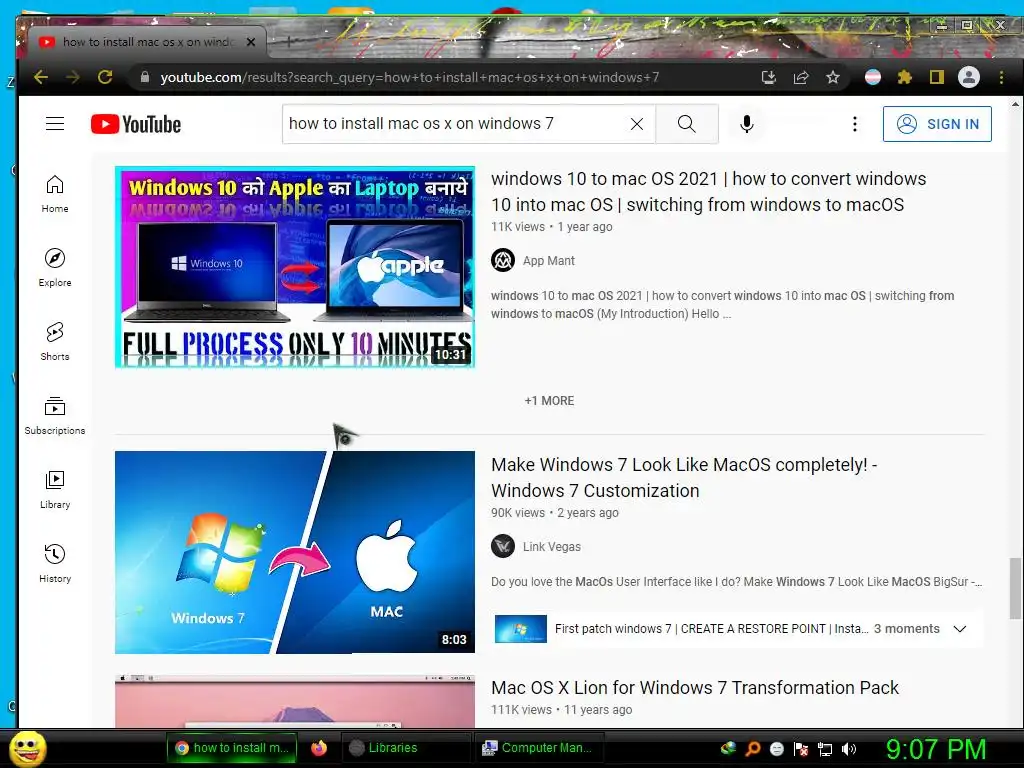1024x768 pixels.
Task: Click the Chrome taskbar window button
Action: 232,748
